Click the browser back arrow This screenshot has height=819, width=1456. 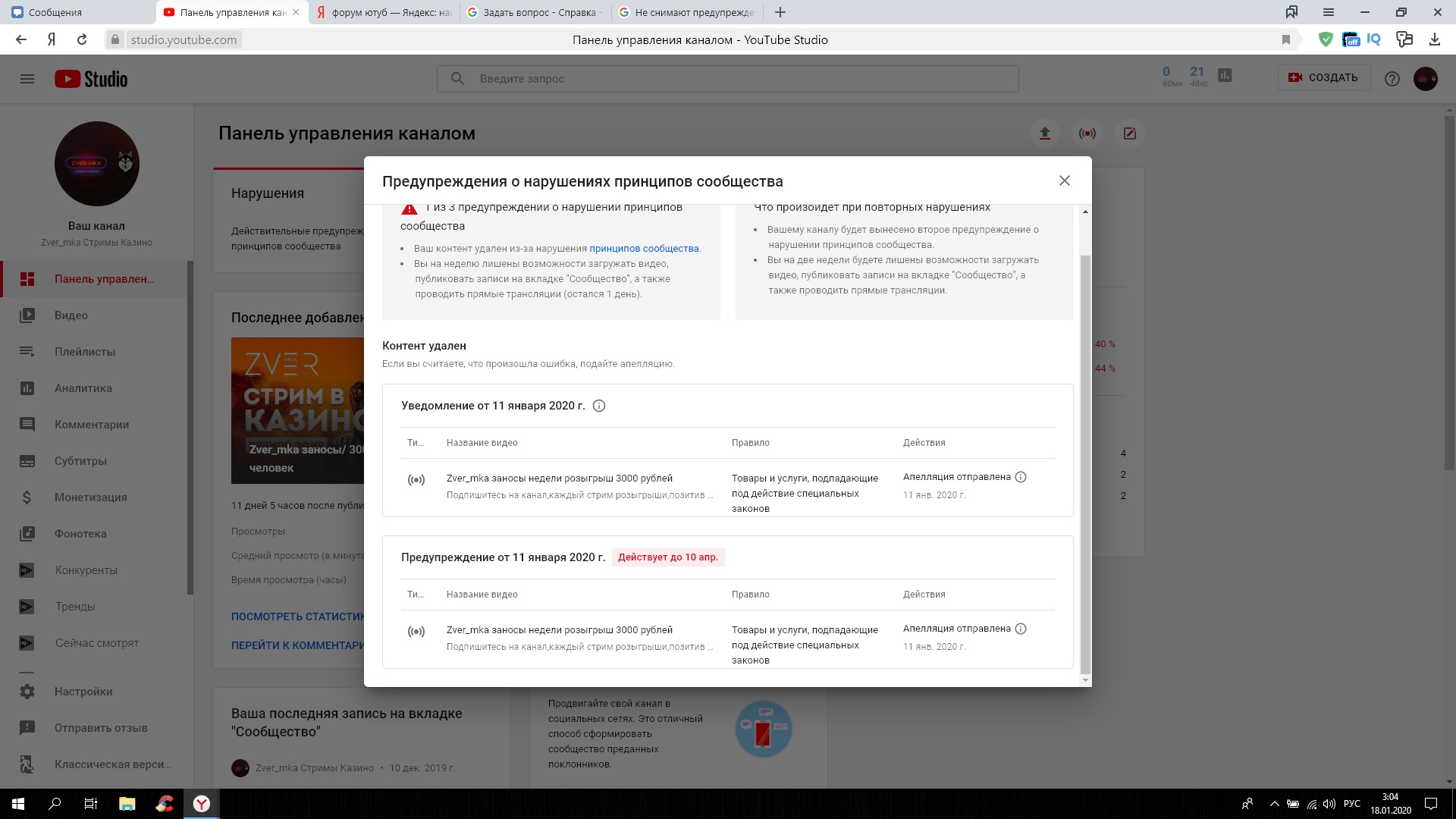pyautogui.click(x=21, y=39)
